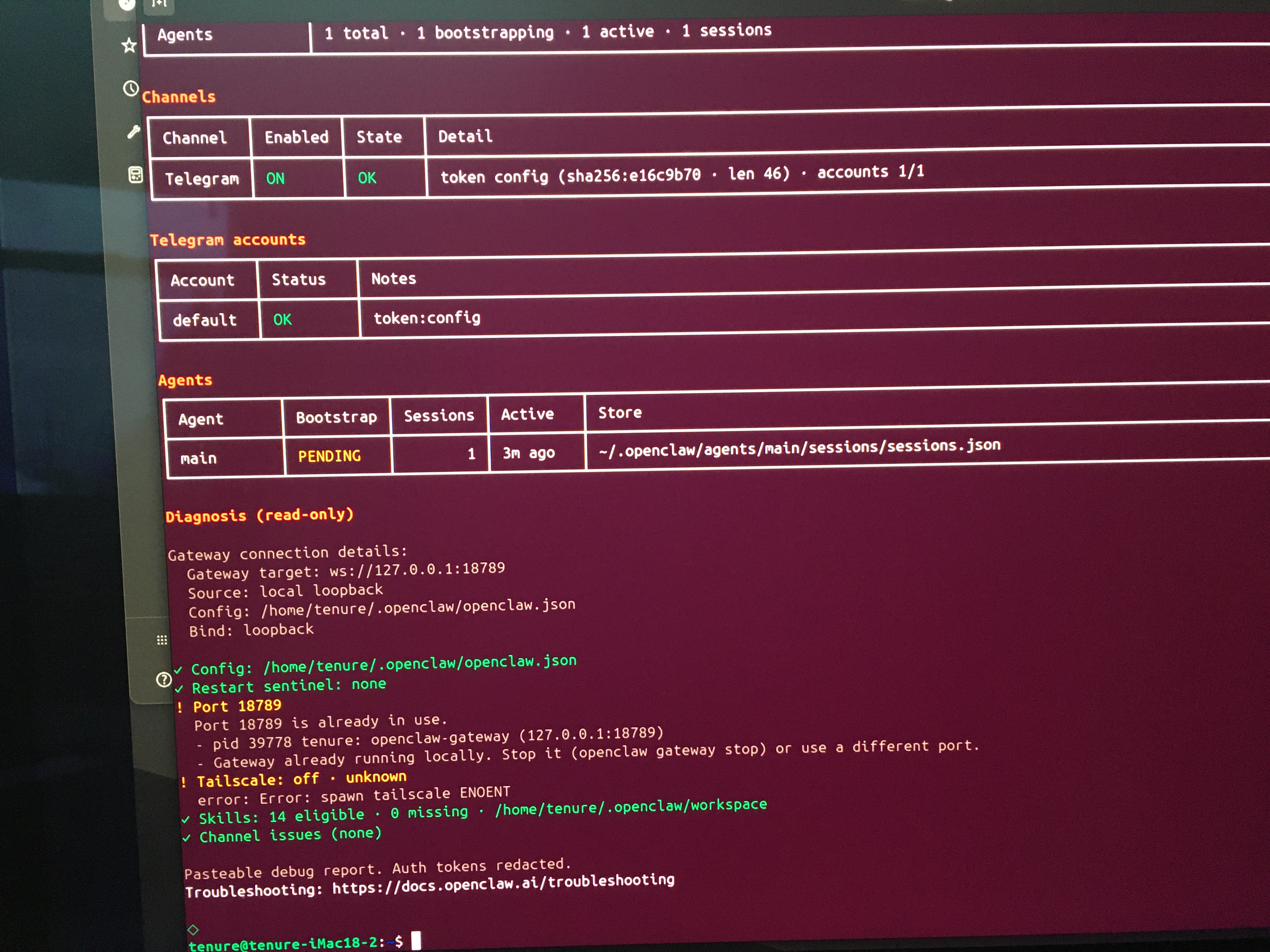Click the "State" column header

point(379,137)
